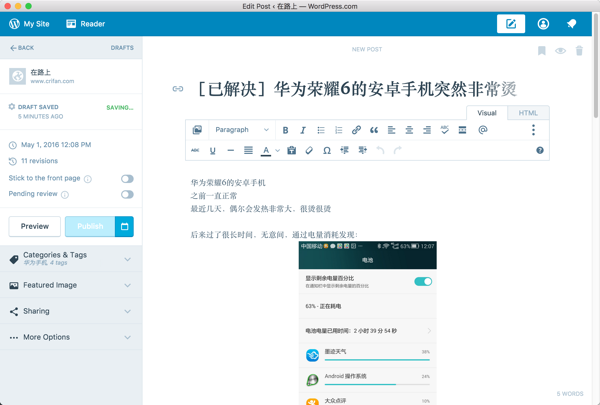This screenshot has height=405, width=600.
Task: Show info about Pending review
Action: (x=65, y=195)
